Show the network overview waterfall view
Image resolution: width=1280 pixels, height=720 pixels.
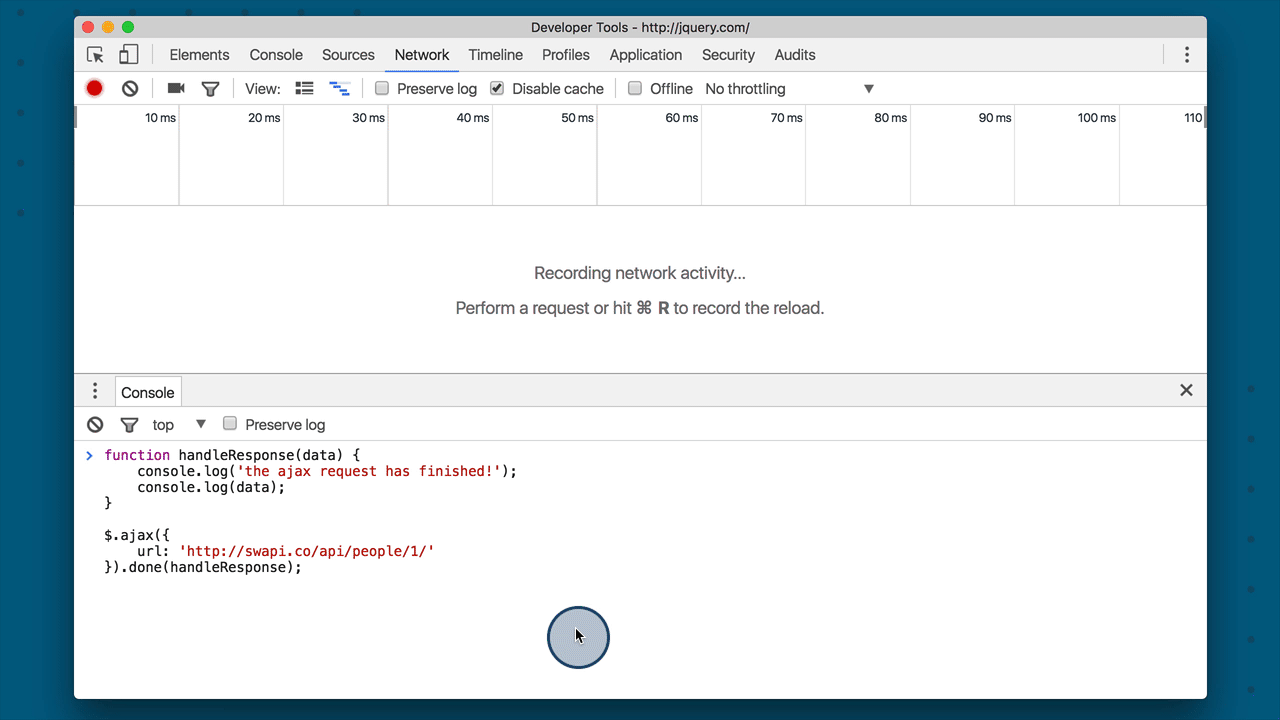(x=340, y=88)
